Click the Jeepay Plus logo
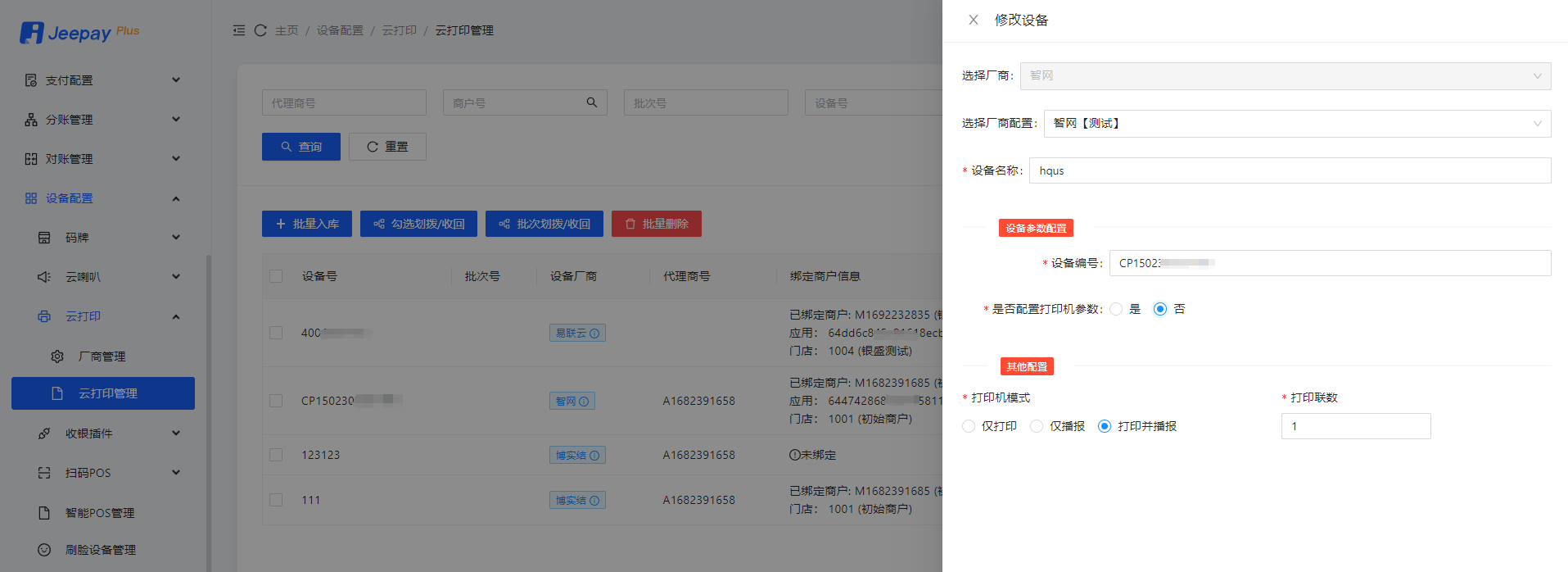The width and height of the screenshot is (1568, 572). coord(79,33)
